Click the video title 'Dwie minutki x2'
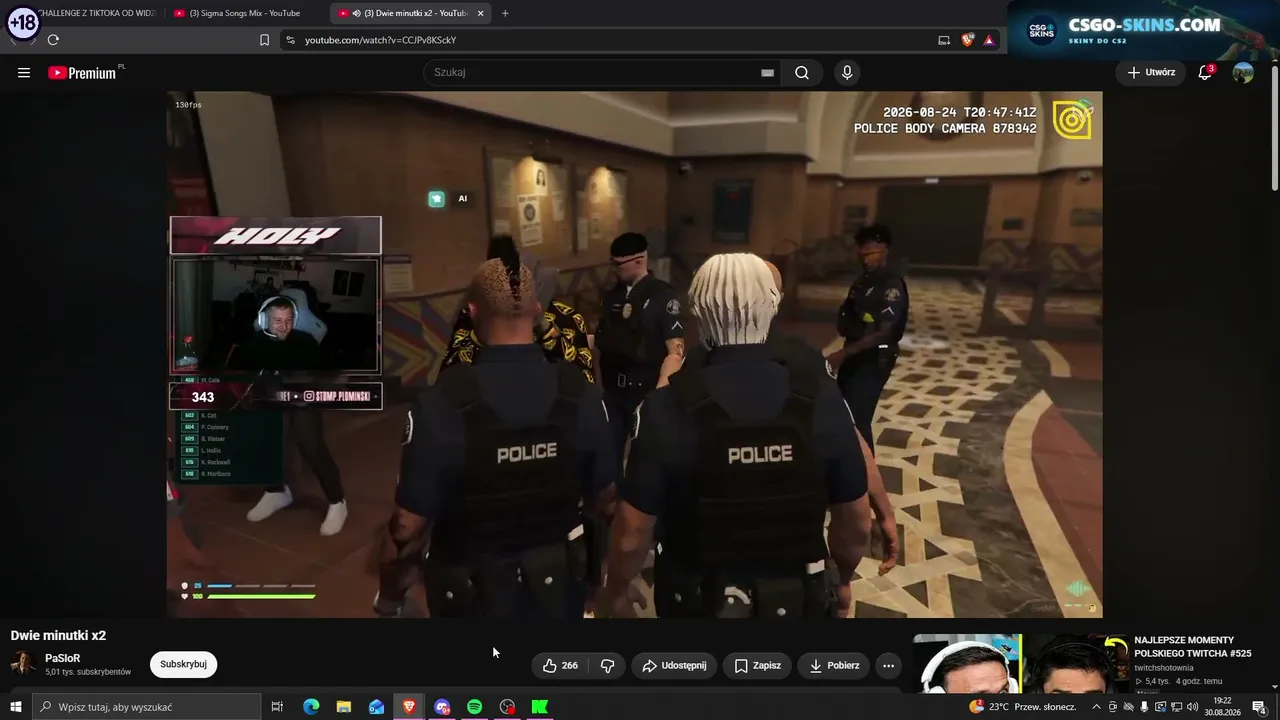 click(x=58, y=636)
